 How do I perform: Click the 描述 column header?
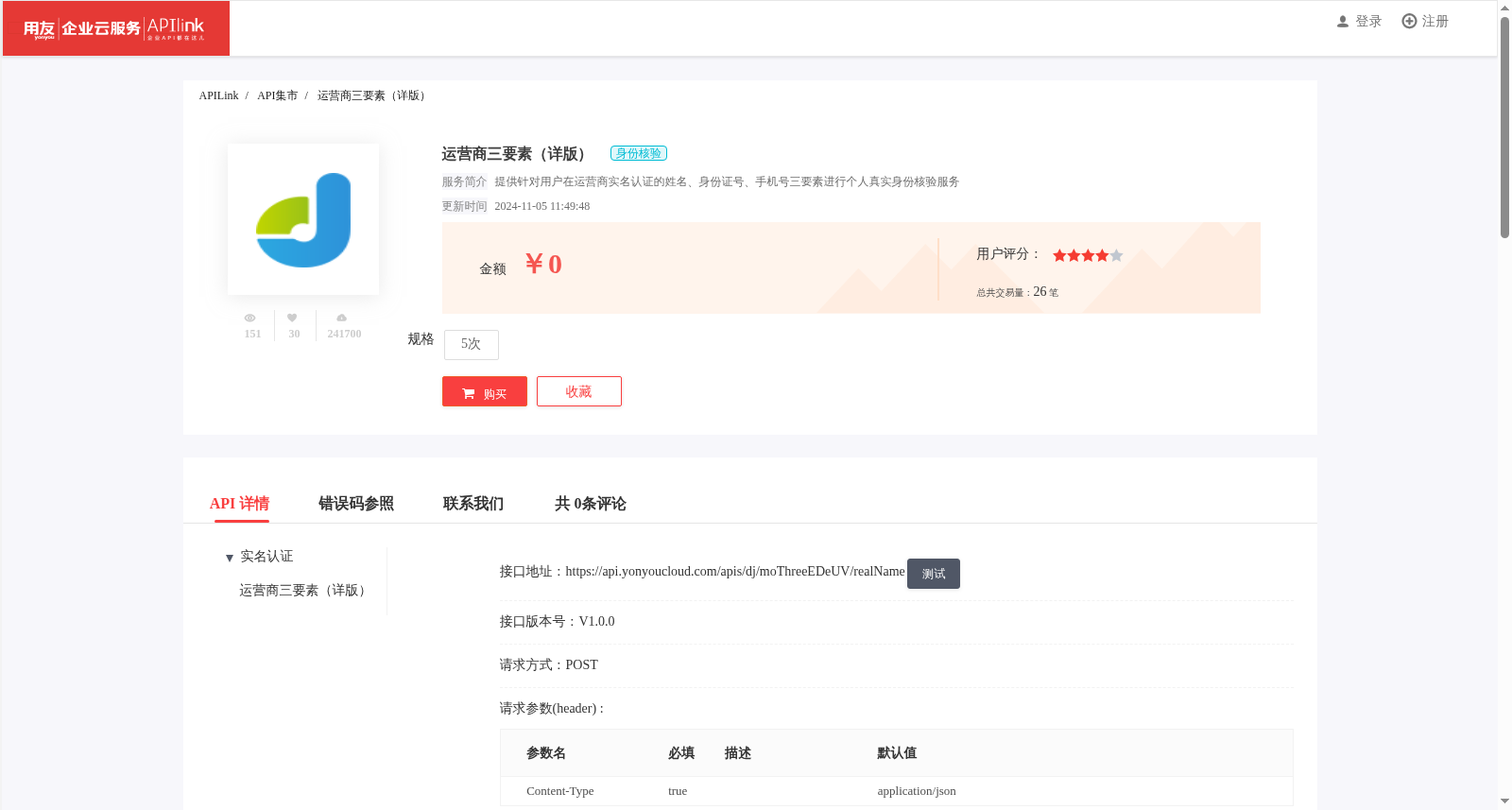point(738,753)
